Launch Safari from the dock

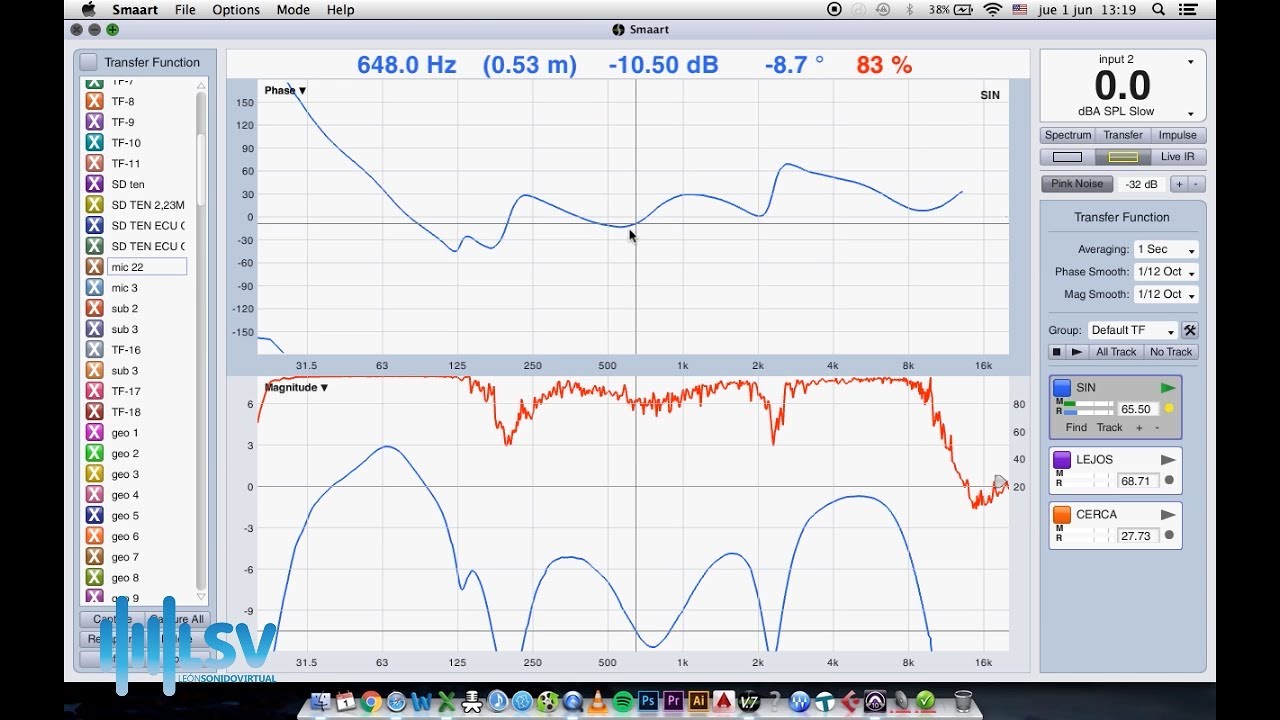[396, 702]
